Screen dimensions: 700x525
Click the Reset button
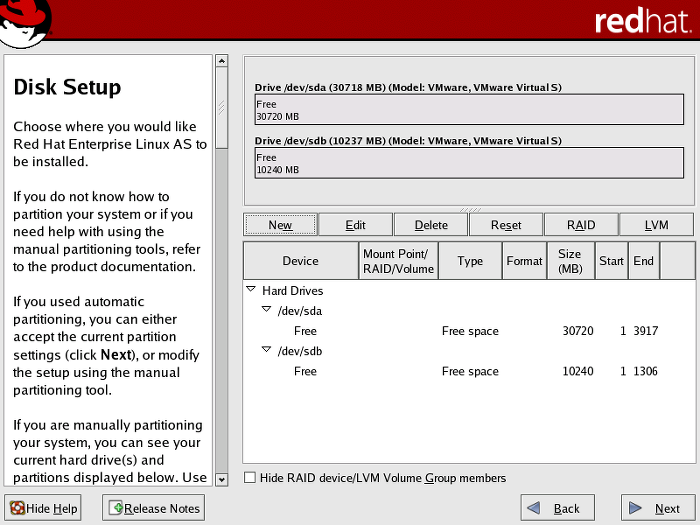pos(506,225)
